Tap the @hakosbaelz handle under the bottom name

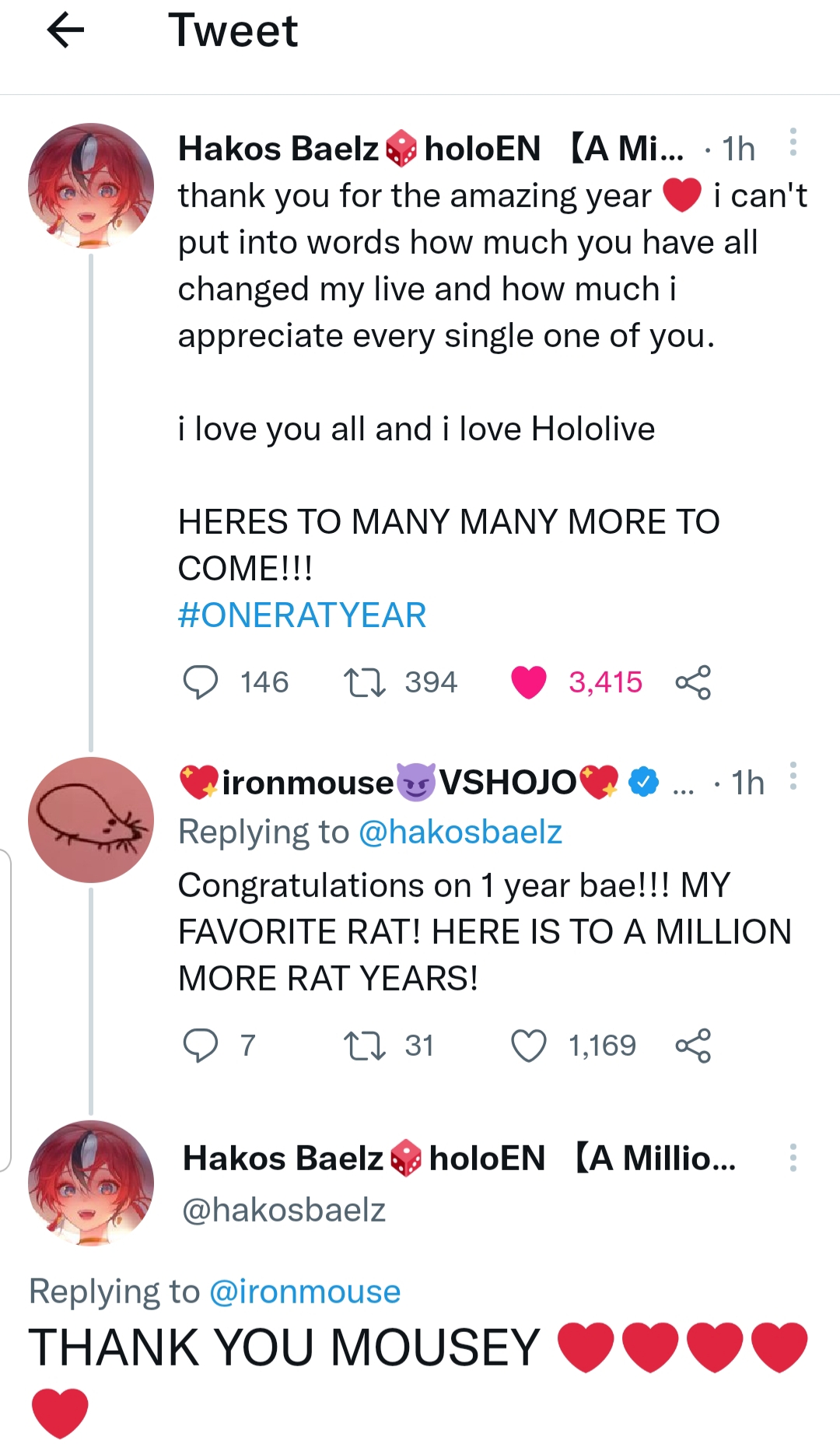284,1210
